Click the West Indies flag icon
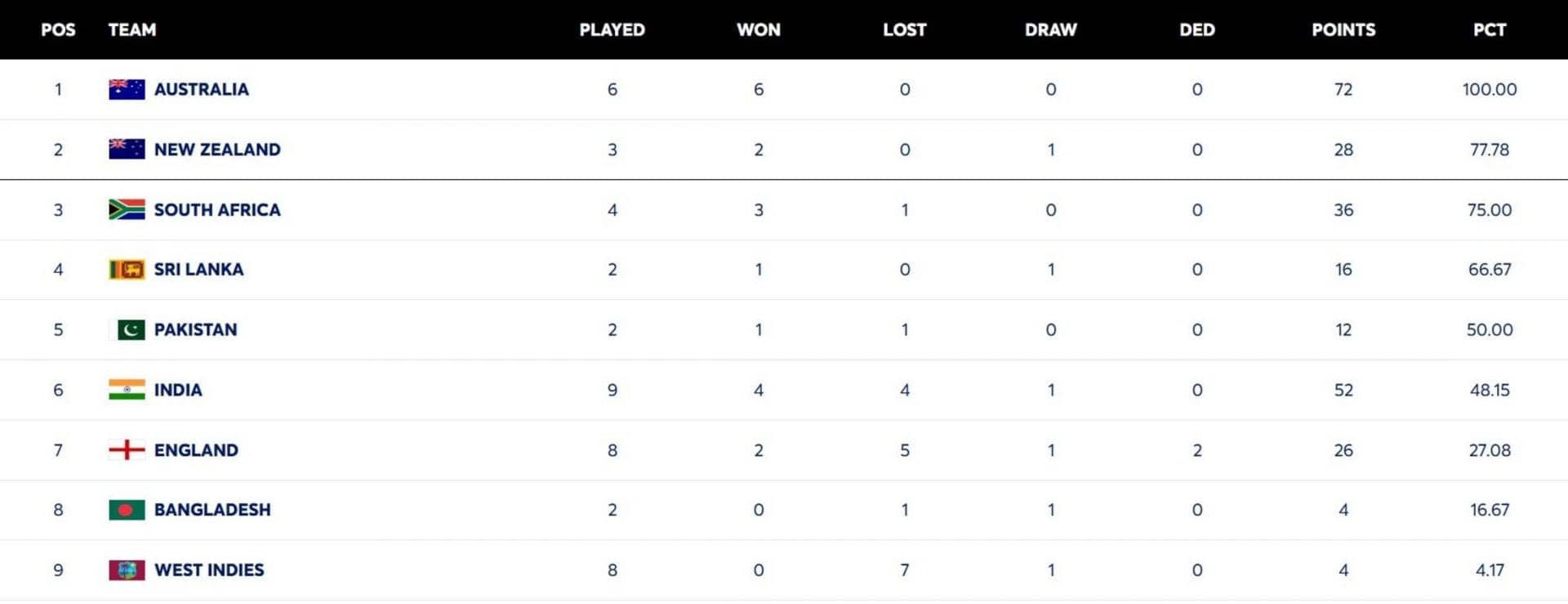 point(127,570)
